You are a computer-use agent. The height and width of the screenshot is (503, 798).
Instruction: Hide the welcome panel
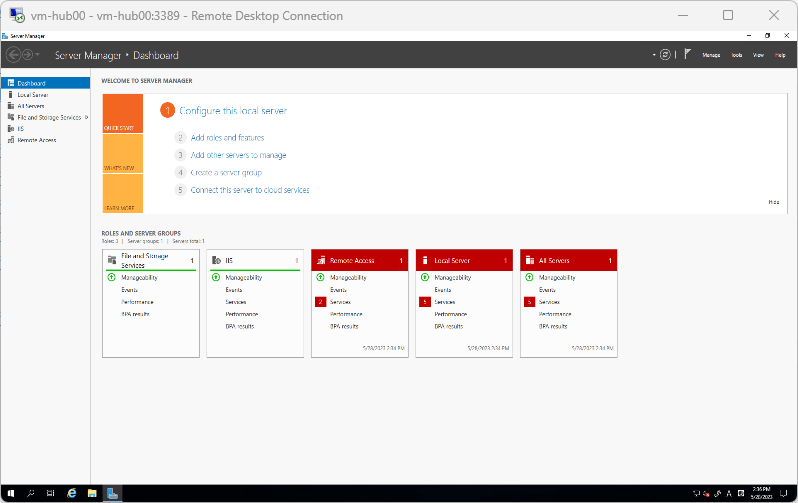(774, 202)
